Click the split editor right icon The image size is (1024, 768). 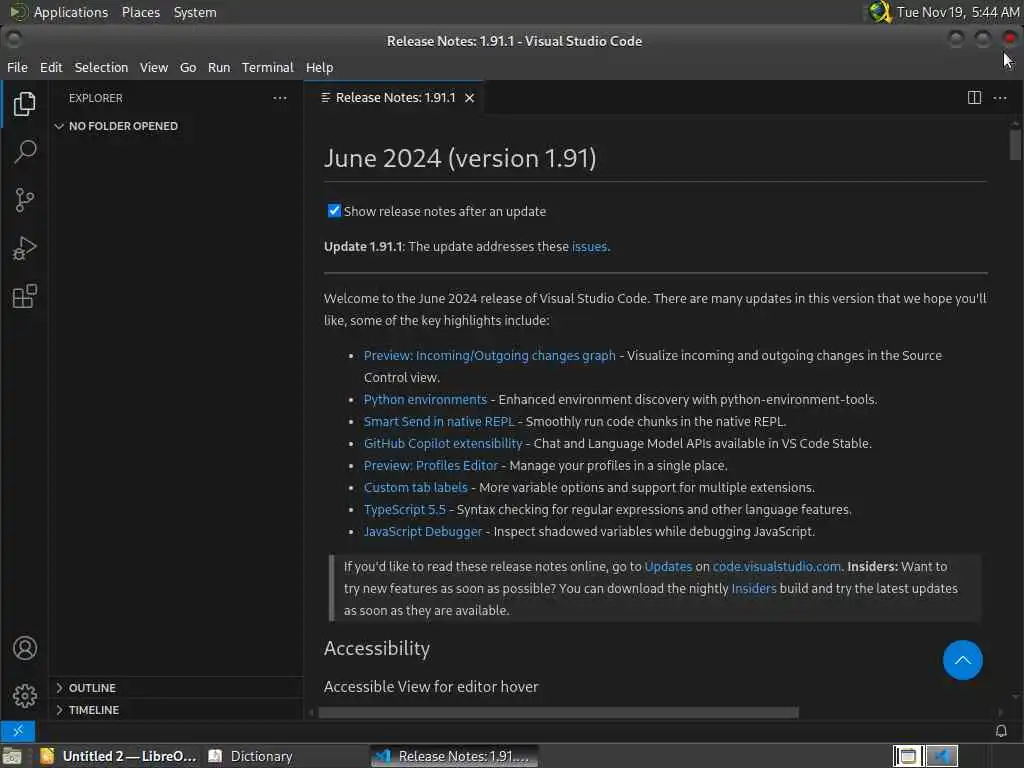coord(974,98)
